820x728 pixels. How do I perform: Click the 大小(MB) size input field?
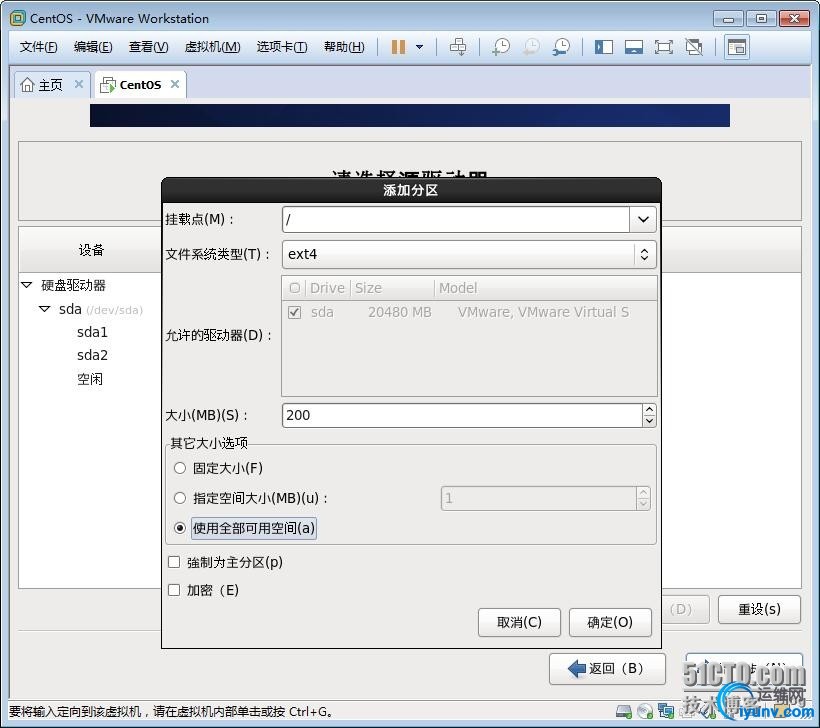point(462,415)
